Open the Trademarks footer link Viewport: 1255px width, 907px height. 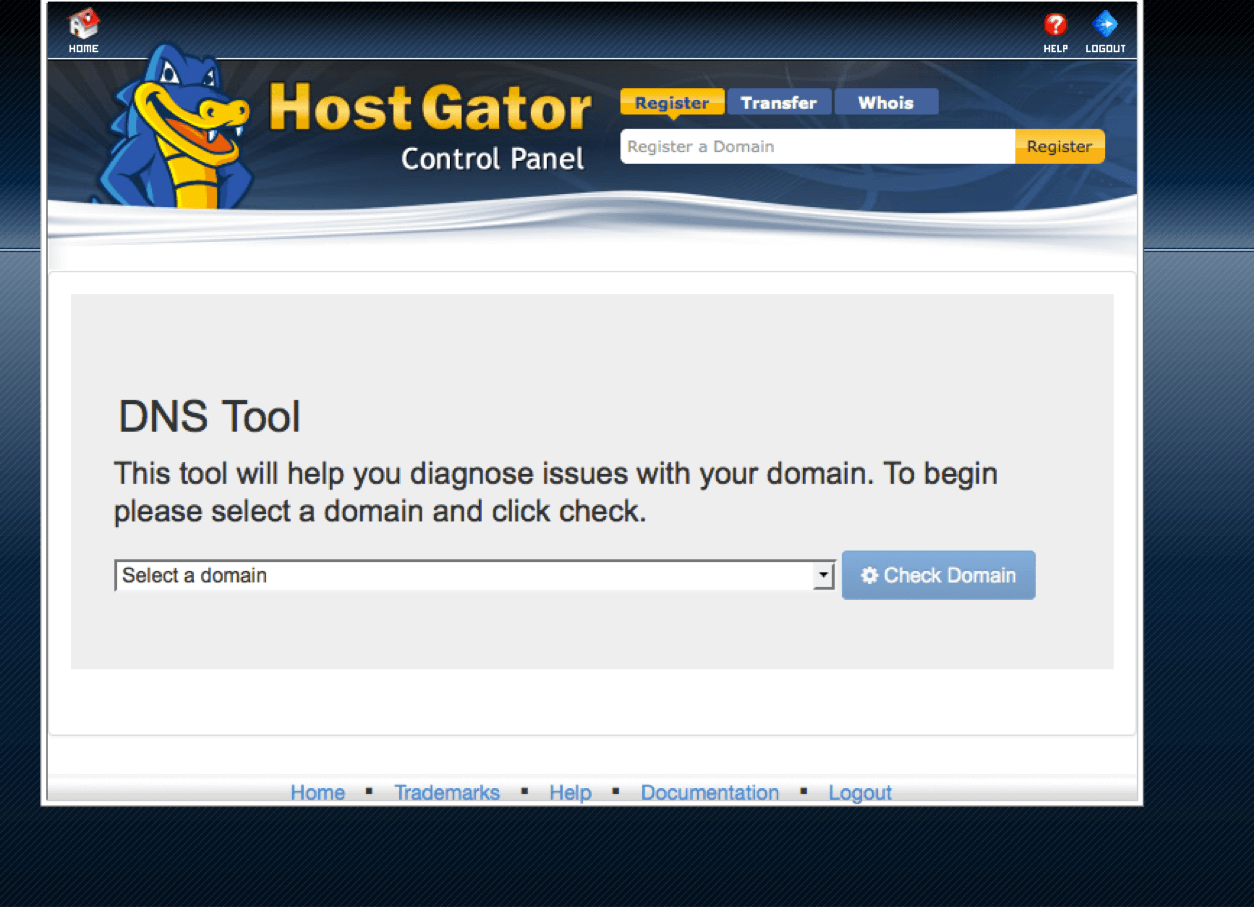point(447,792)
